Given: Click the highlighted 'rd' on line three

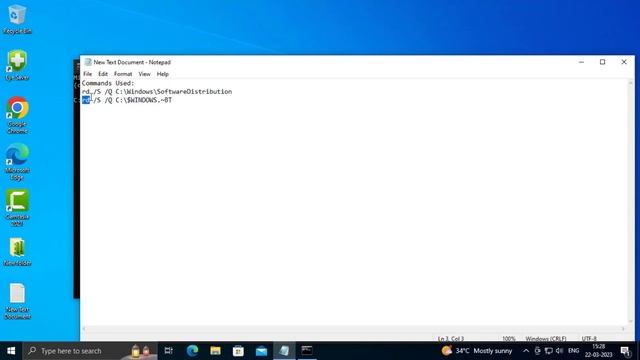Looking at the screenshot, I should [x=86, y=100].
